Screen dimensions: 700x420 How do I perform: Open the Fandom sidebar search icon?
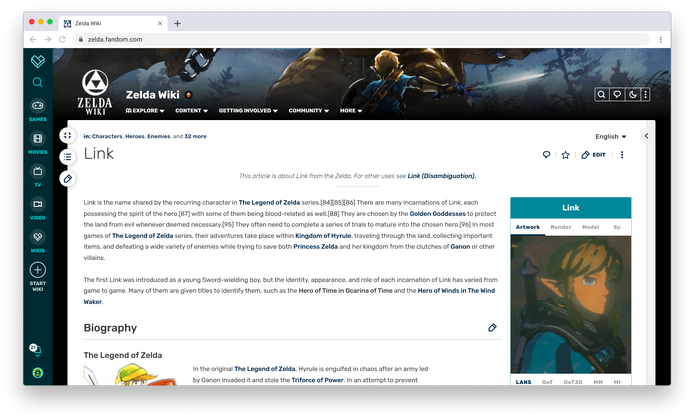[38, 83]
